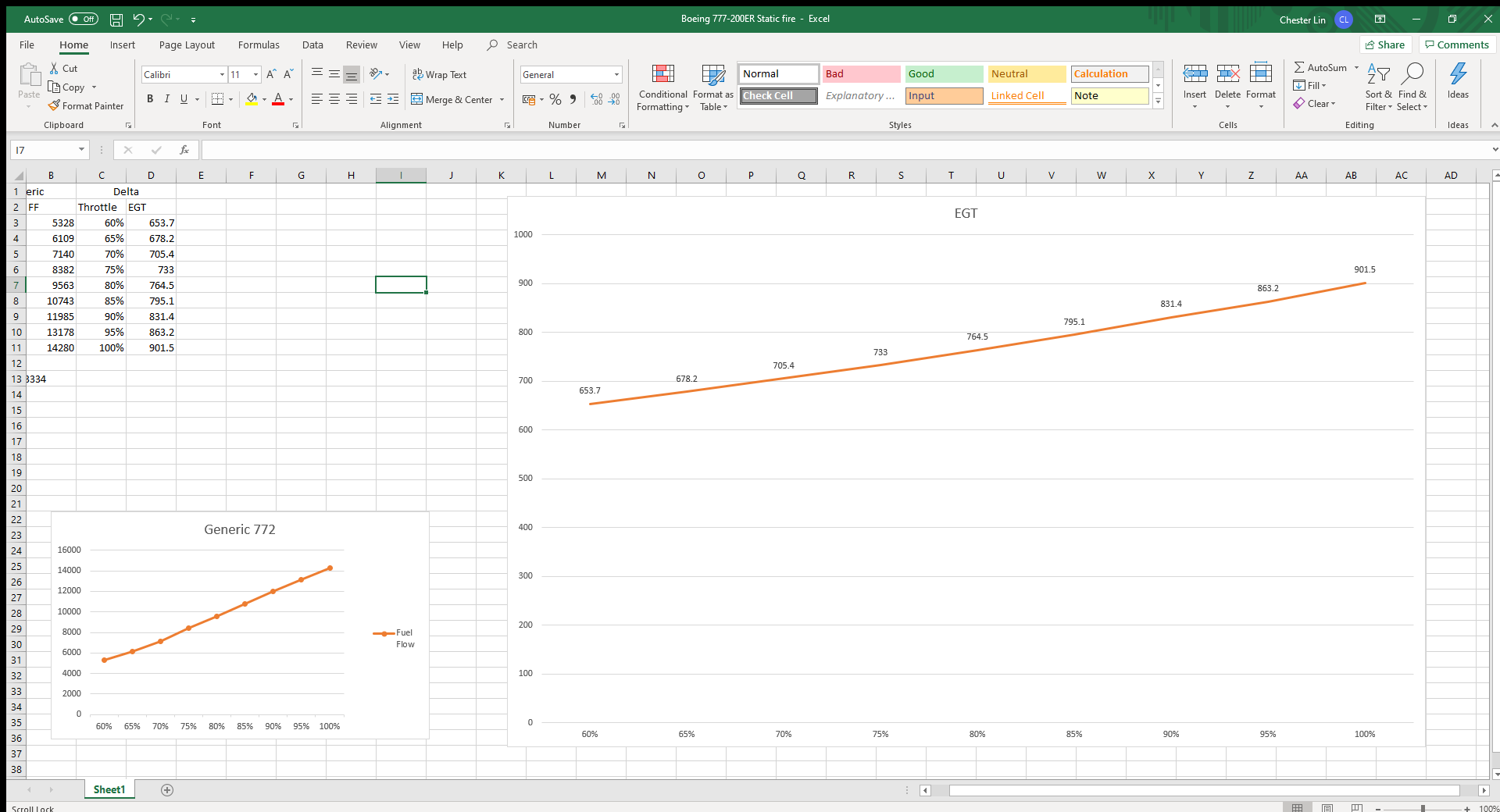
Task: Toggle Underline formatting
Action: point(184,99)
